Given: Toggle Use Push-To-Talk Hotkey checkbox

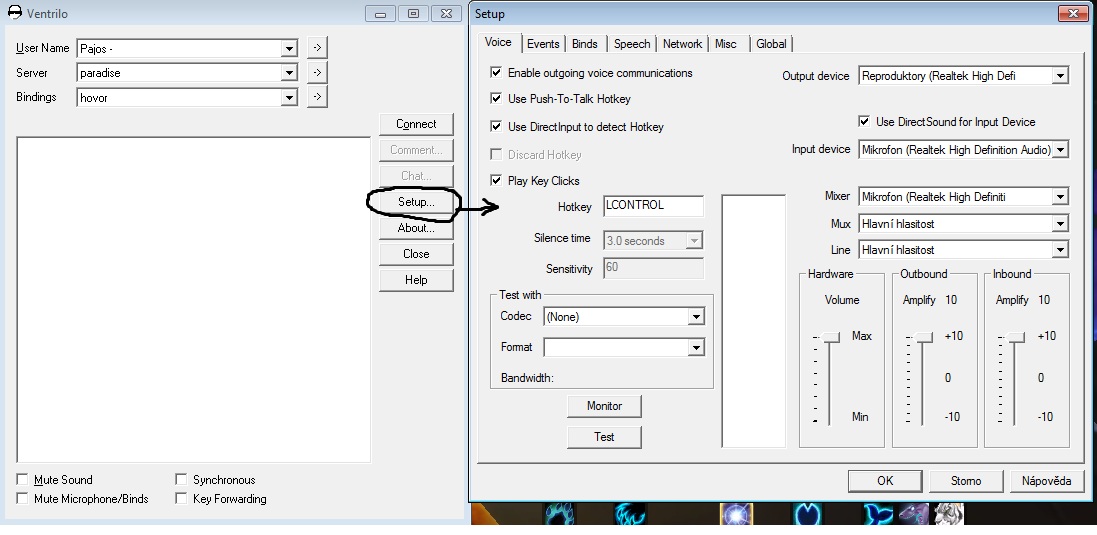Looking at the screenshot, I should pos(496,99).
